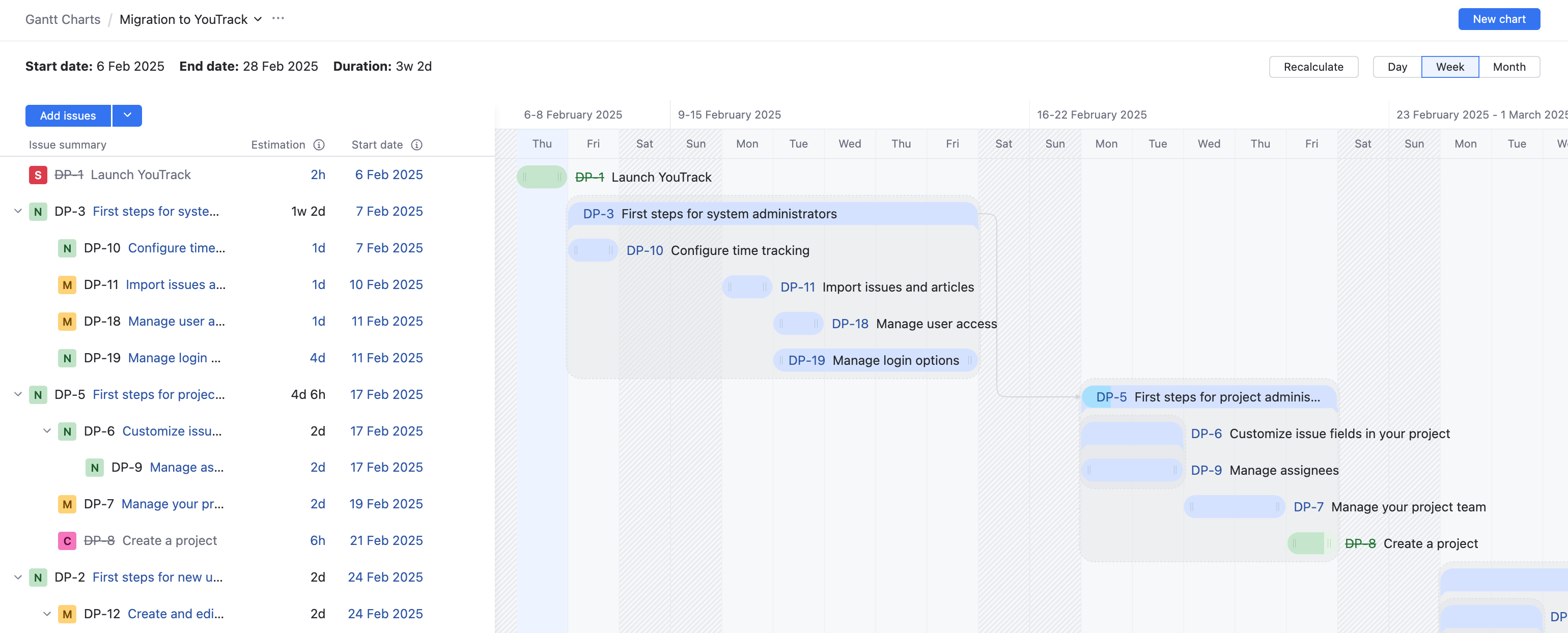Viewport: 1568px width, 633px height.
Task: Click the critical priority icon next to DP-8
Action: coord(67,540)
